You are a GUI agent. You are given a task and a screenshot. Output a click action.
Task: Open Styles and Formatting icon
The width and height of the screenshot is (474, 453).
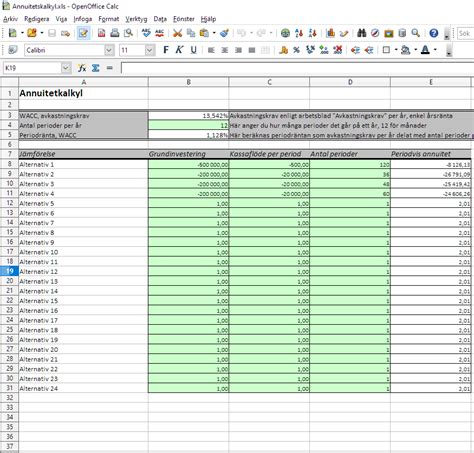(12, 50)
